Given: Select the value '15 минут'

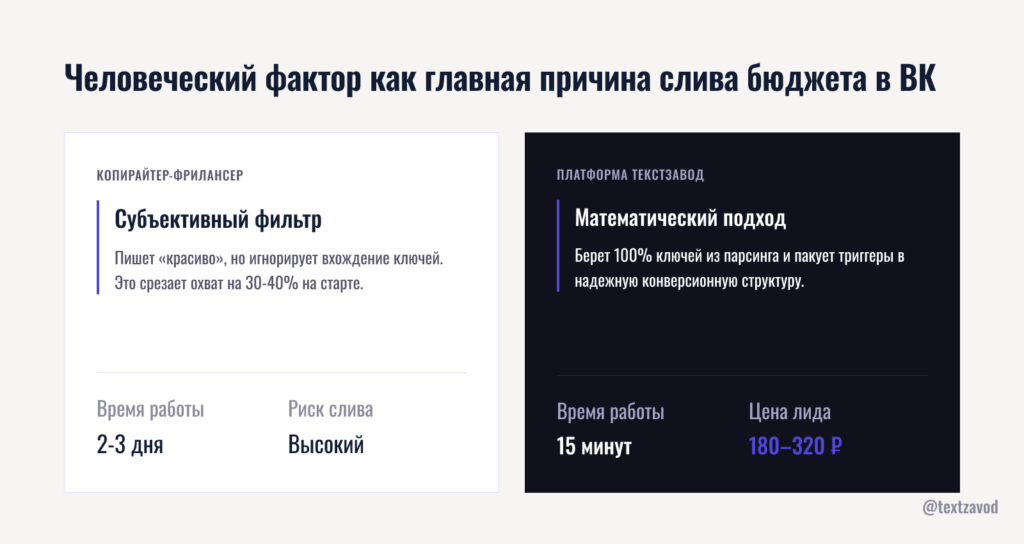Looking at the screenshot, I should coord(594,447).
